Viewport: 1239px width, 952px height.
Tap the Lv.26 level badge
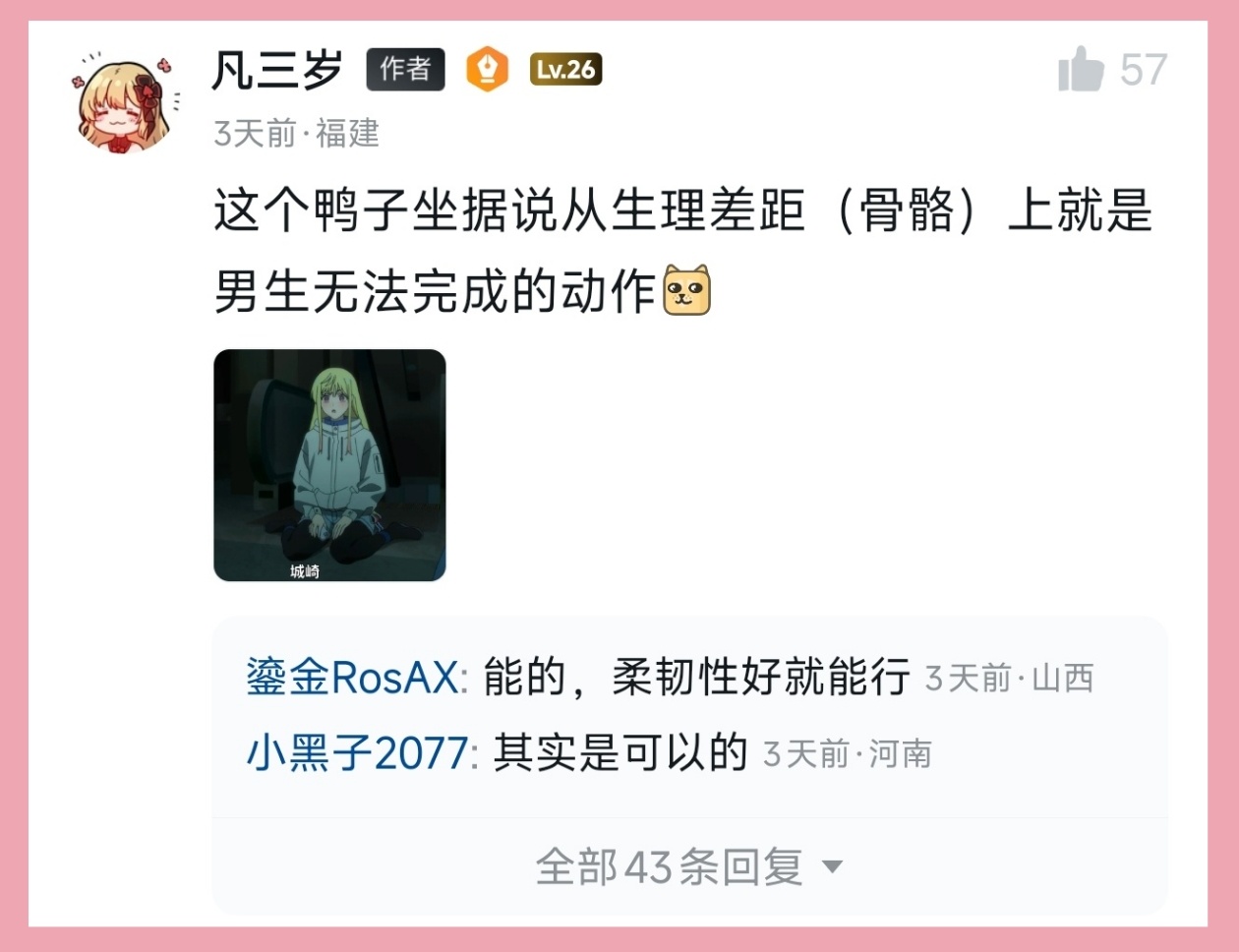565,70
